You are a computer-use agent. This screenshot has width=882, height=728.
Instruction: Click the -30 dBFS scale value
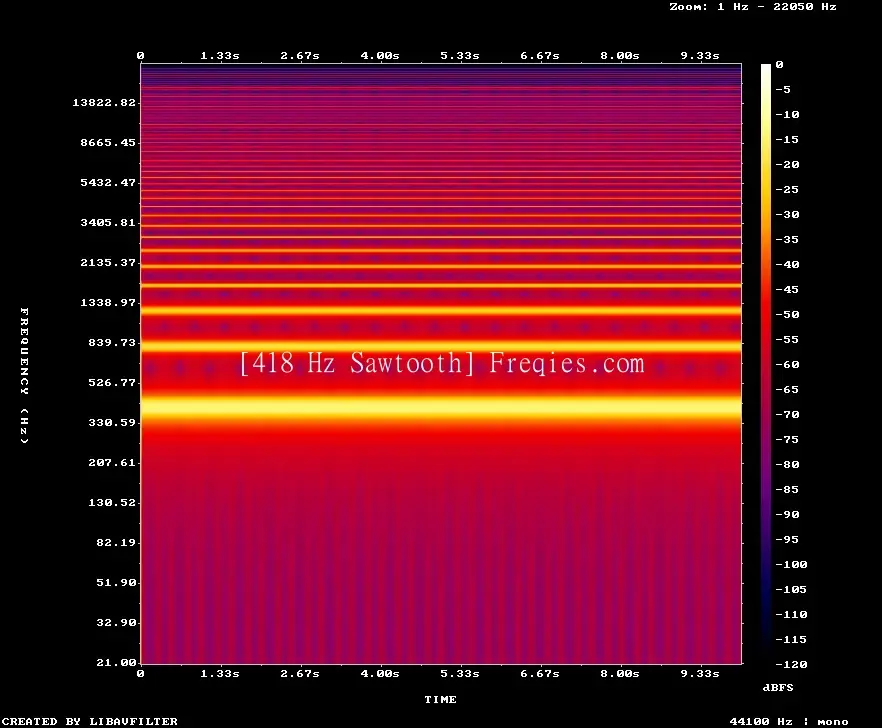pyautogui.click(x=787, y=214)
